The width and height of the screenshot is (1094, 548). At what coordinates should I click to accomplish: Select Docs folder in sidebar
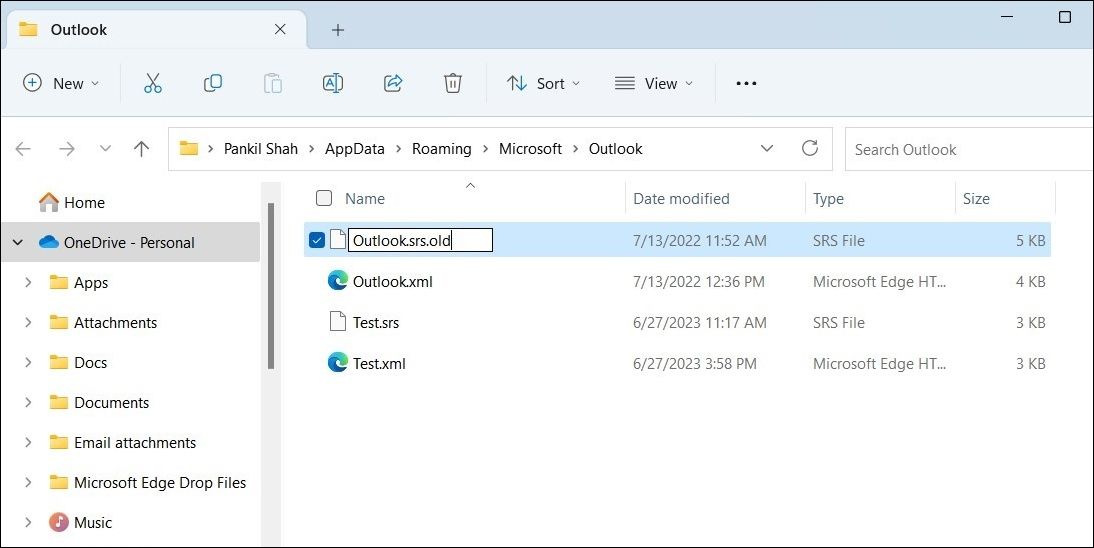point(90,362)
